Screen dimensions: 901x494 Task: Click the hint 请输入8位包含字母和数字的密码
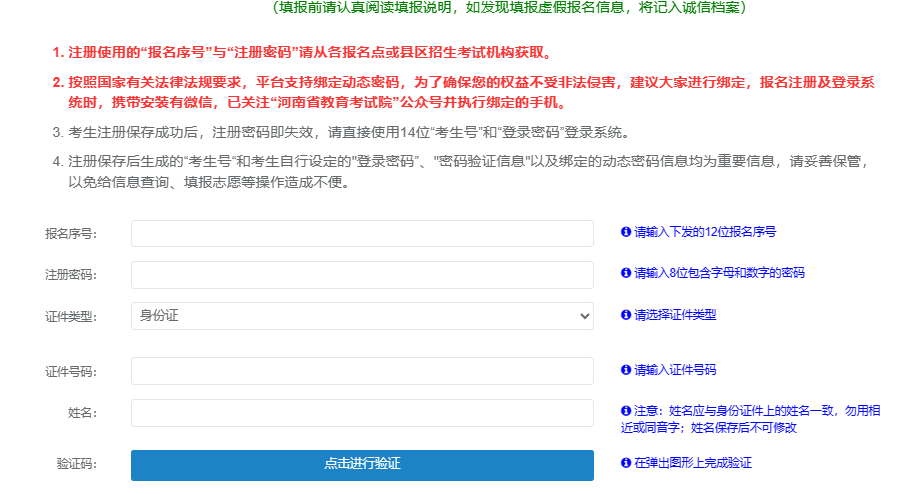719,272
